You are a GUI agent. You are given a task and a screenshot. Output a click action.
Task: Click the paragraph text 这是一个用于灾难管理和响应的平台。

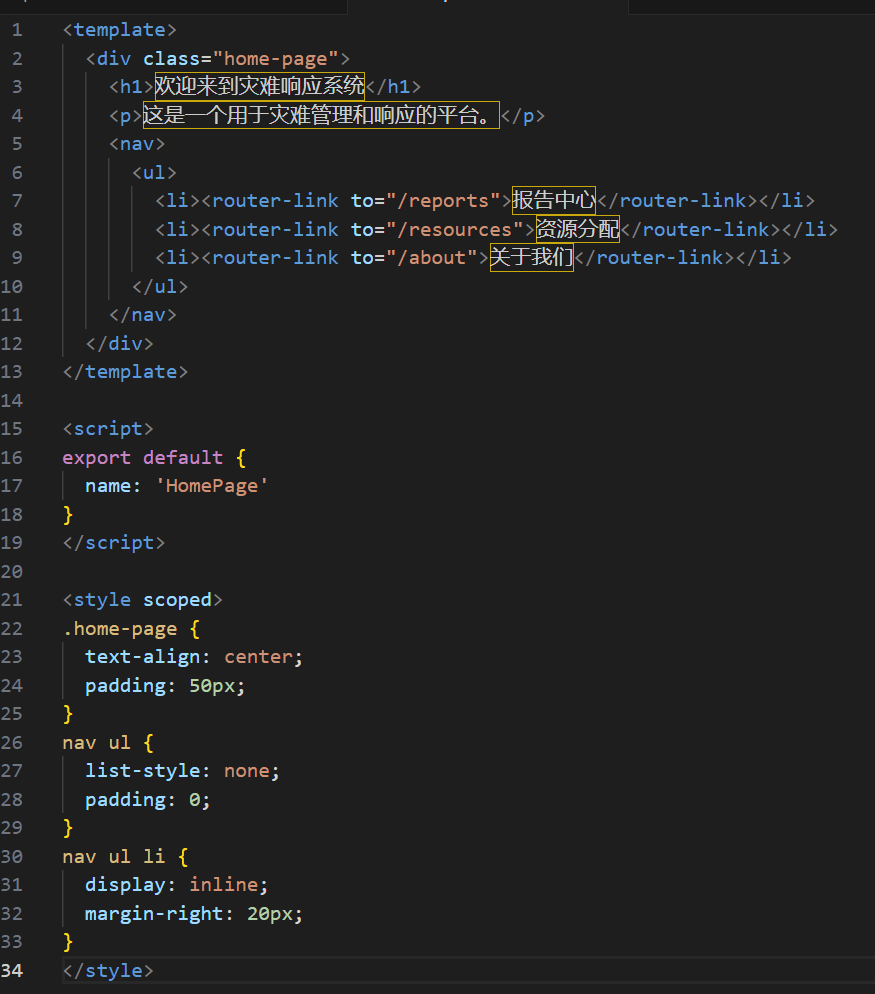click(x=321, y=115)
